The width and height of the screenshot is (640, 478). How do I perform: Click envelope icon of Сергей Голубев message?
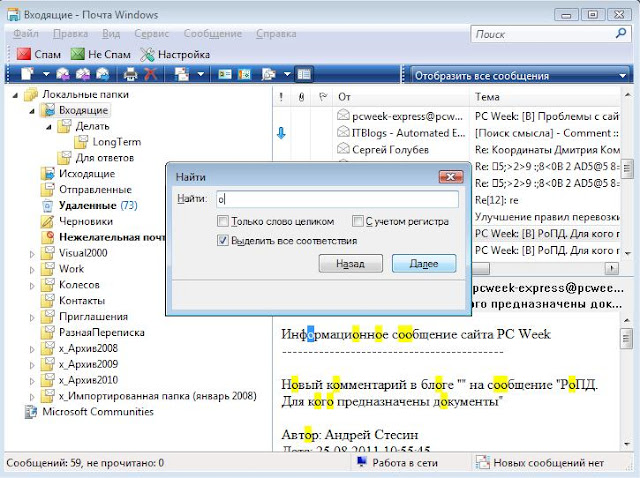[x=343, y=149]
